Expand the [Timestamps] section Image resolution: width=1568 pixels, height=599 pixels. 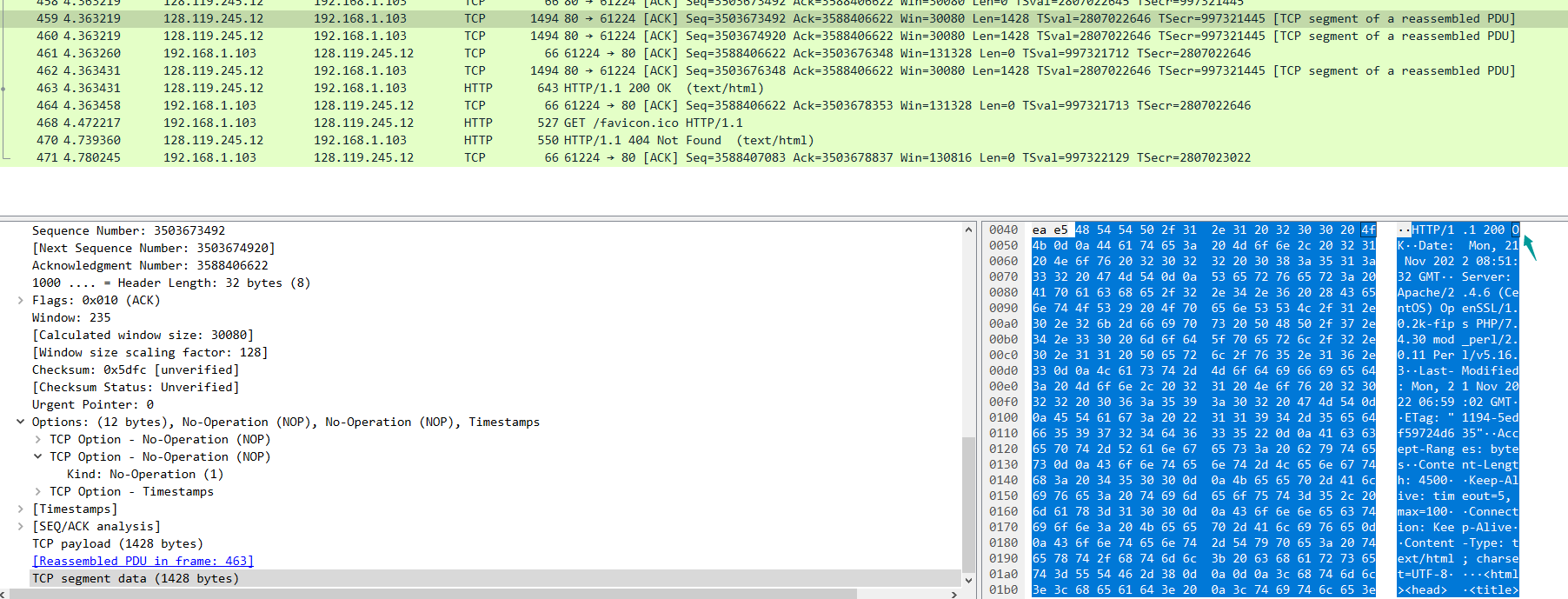click(20, 509)
